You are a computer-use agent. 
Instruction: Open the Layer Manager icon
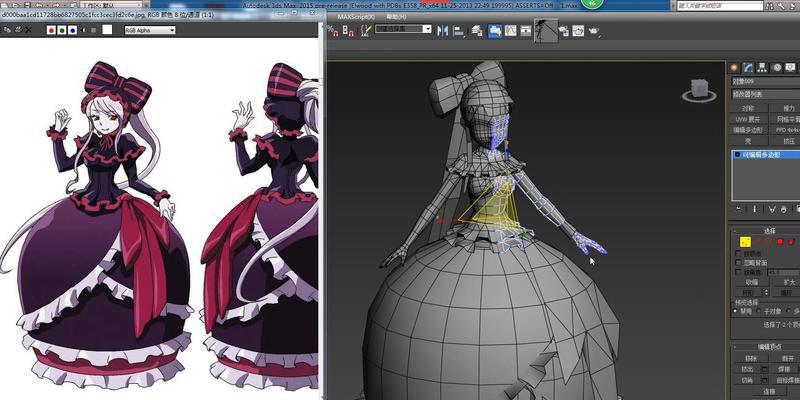coord(478,31)
